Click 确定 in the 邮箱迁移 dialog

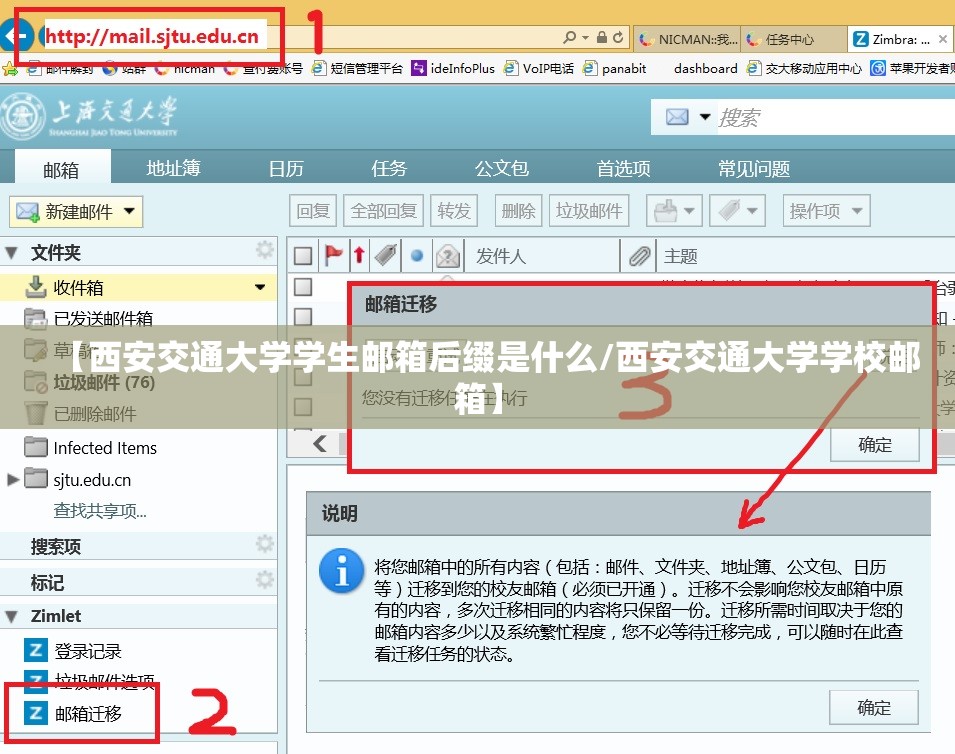click(875, 445)
